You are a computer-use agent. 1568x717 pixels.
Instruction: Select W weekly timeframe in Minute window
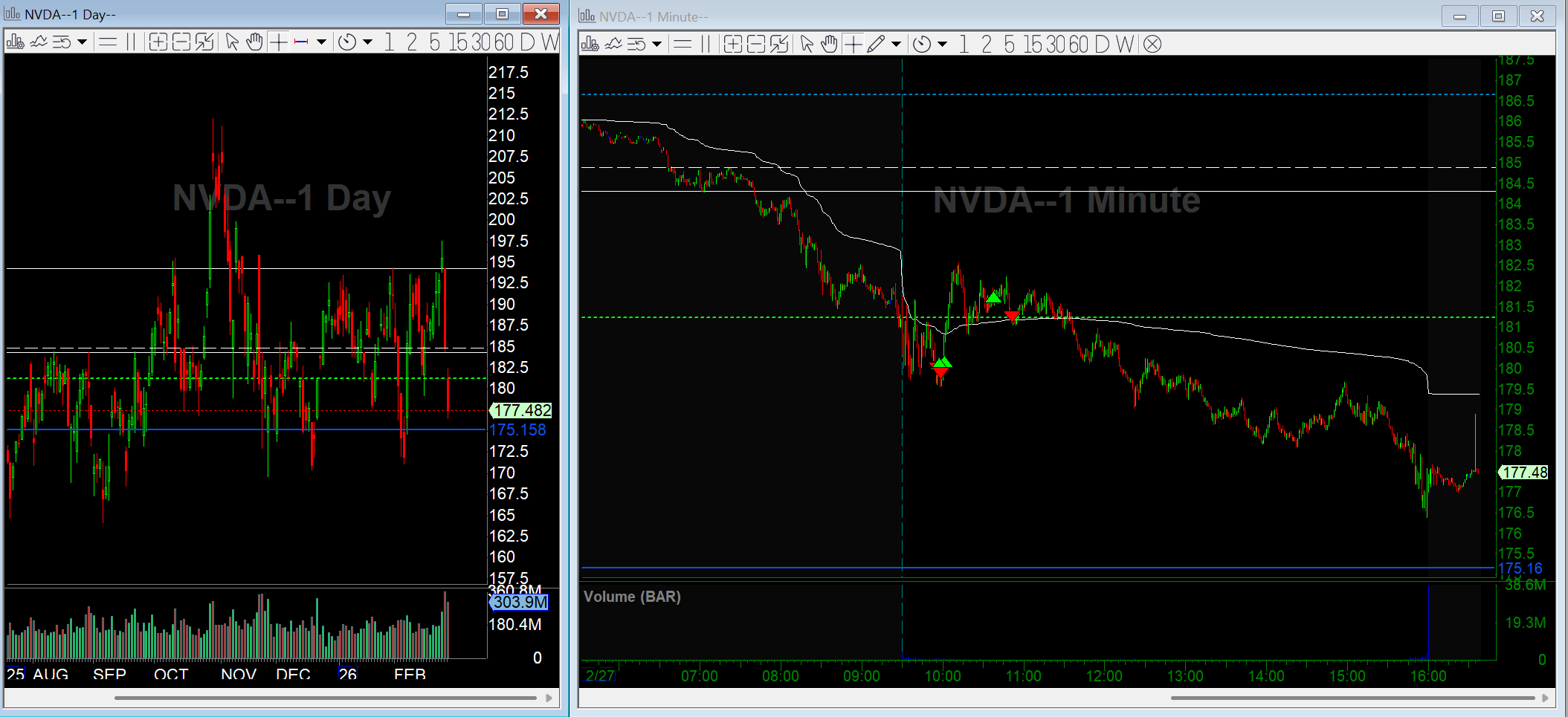click(x=1125, y=45)
